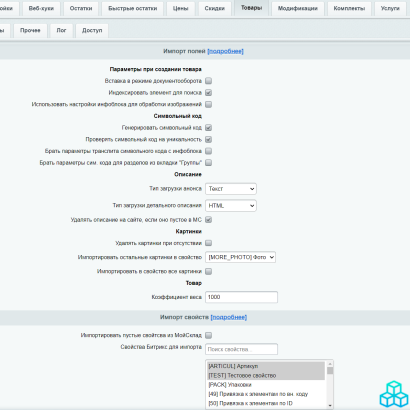Image resolution: width=410 pixels, height=410 pixels.
Task: Click the properties list down scroll arrow
Action: pyautogui.click(x=330, y=405)
